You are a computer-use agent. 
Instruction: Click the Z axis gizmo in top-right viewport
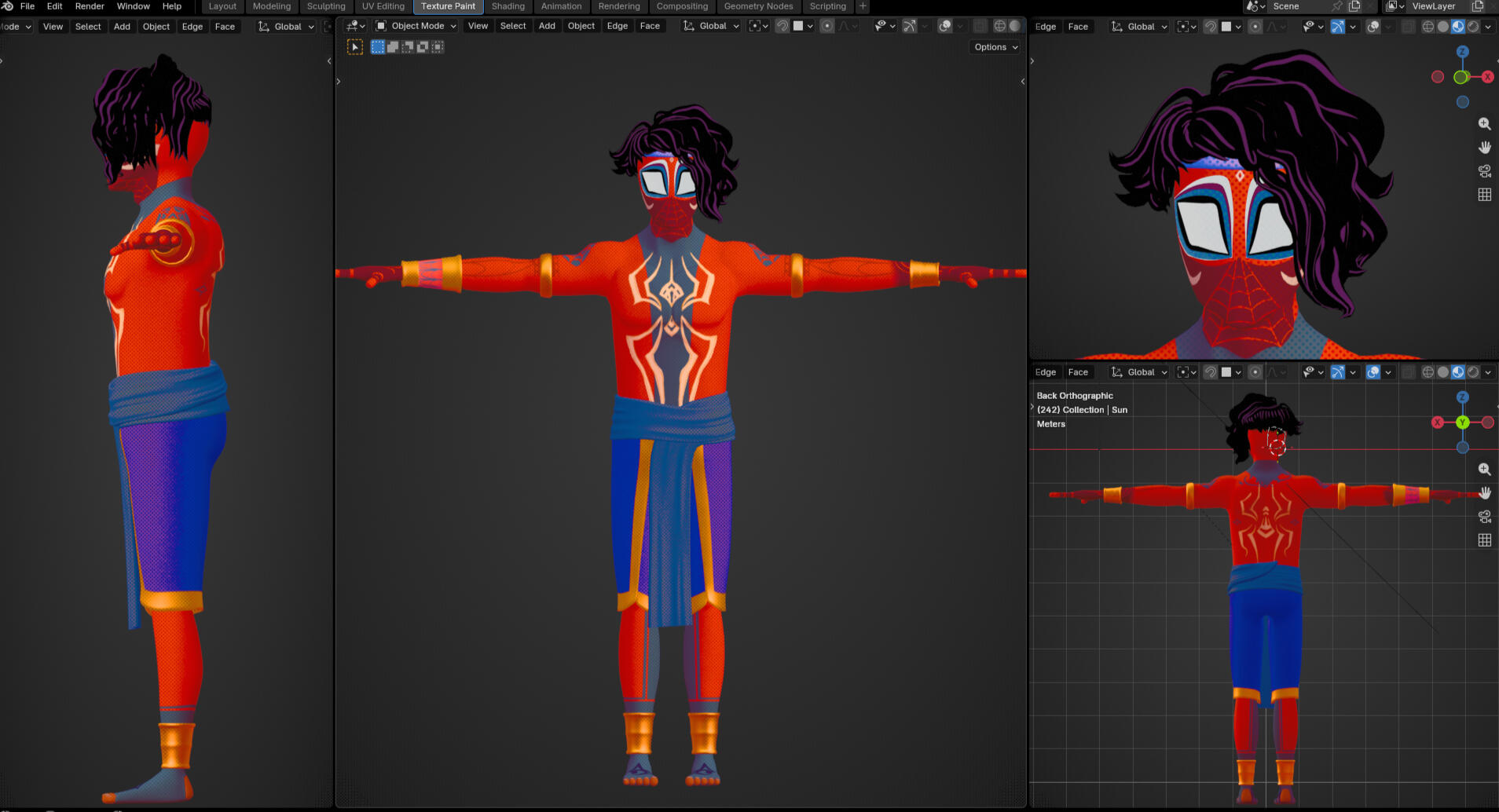click(1462, 52)
